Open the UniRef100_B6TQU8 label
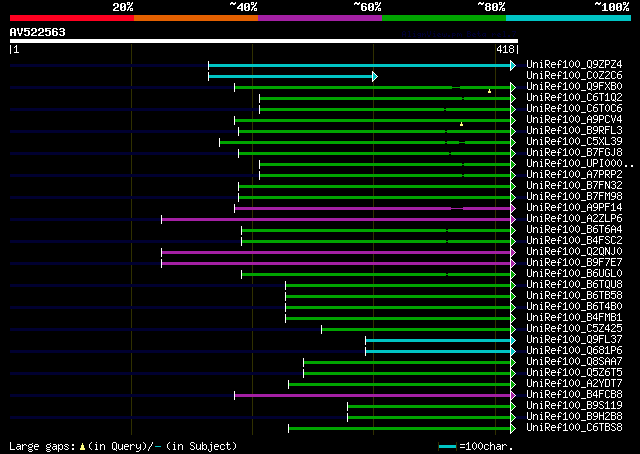 coord(574,285)
